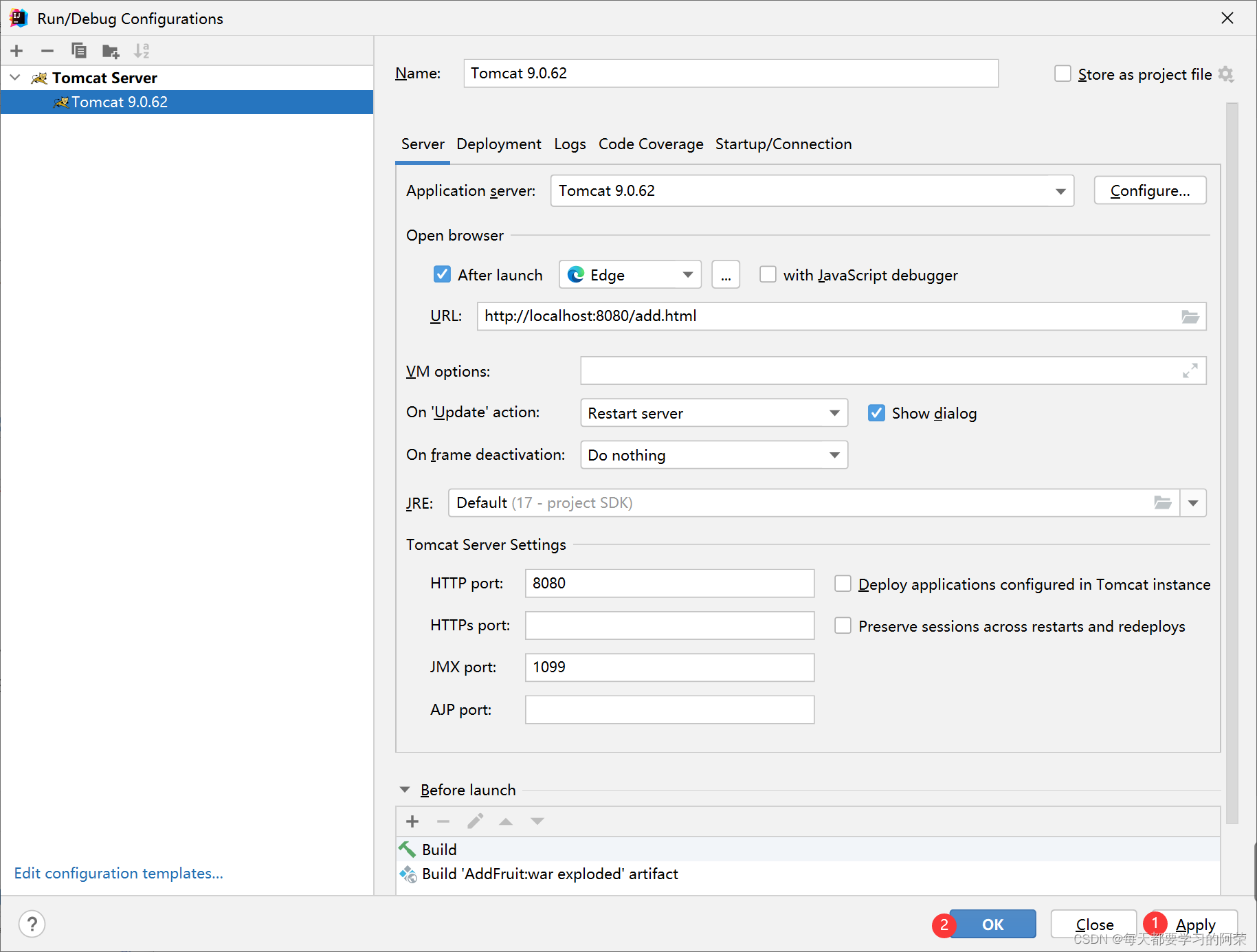Click the help question mark icon
This screenshot has width=1257, height=952.
32,924
